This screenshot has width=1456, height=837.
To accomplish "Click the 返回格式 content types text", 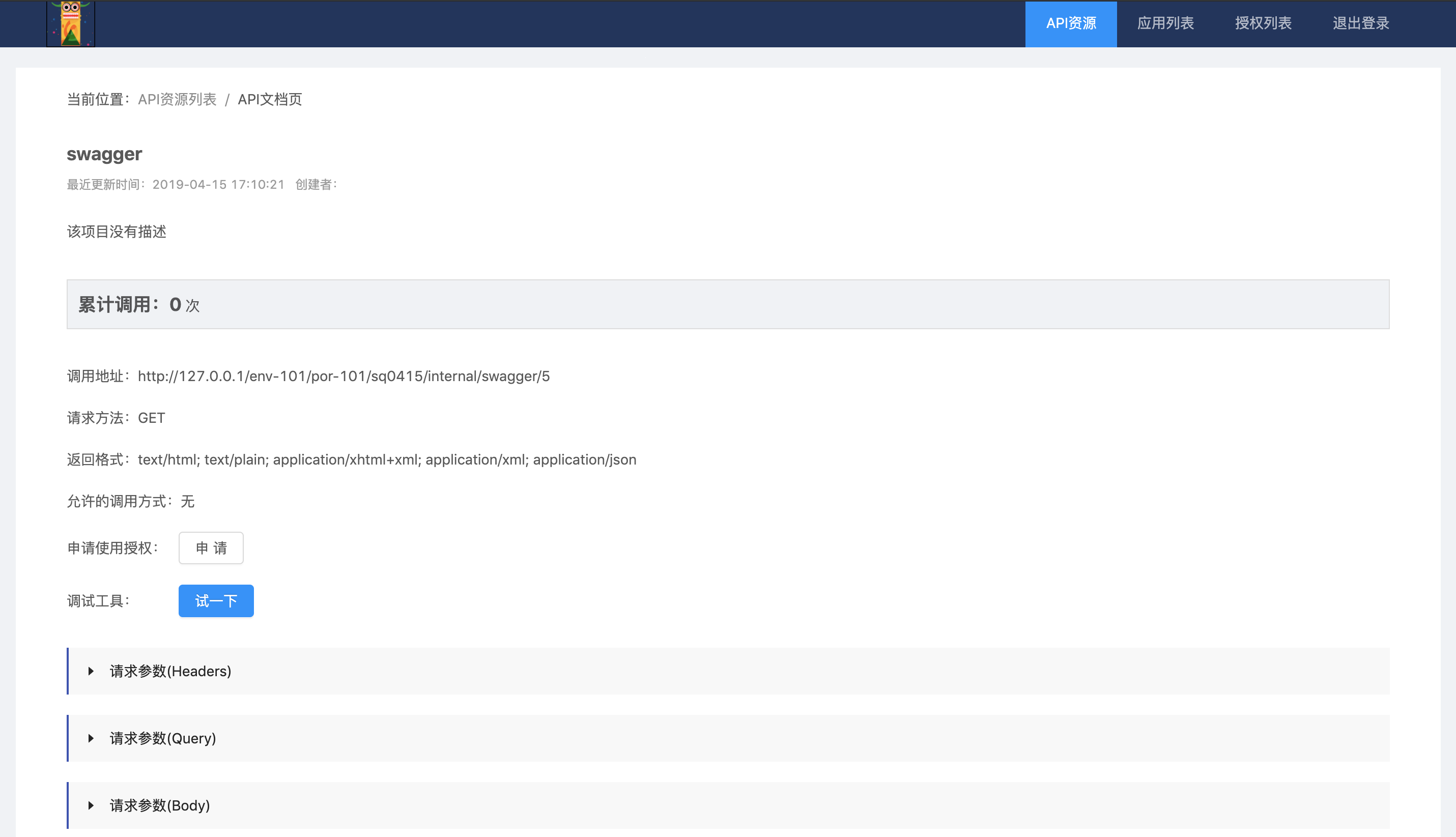I will pyautogui.click(x=386, y=459).
